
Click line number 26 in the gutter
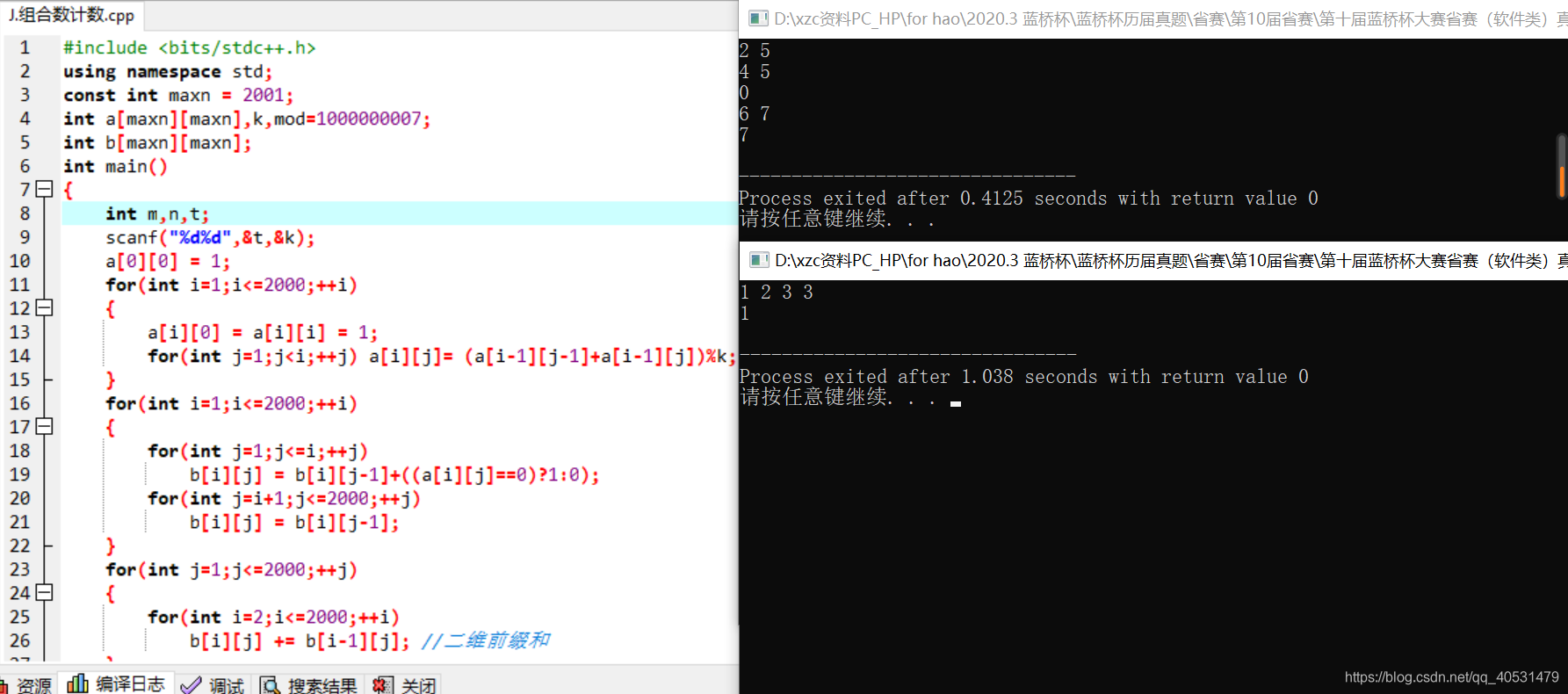pos(19,640)
